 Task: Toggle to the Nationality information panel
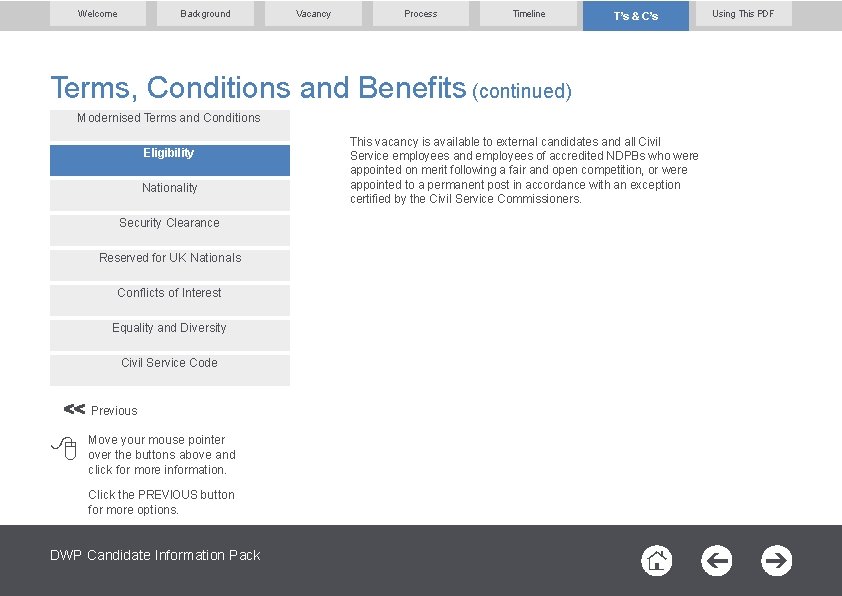(x=169, y=194)
